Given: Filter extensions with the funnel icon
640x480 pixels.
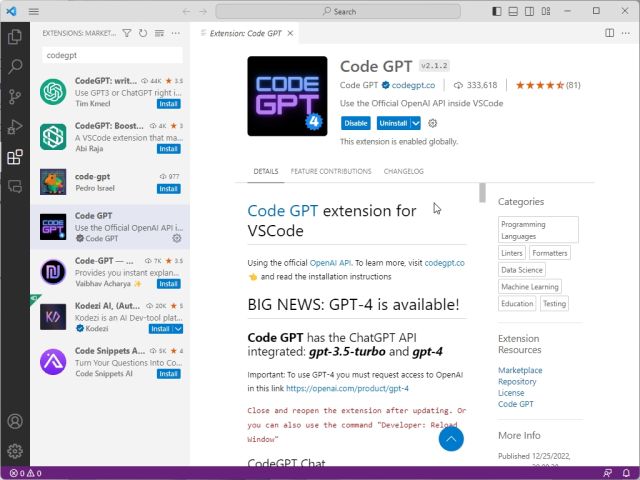Looking at the screenshot, I should point(127,33).
